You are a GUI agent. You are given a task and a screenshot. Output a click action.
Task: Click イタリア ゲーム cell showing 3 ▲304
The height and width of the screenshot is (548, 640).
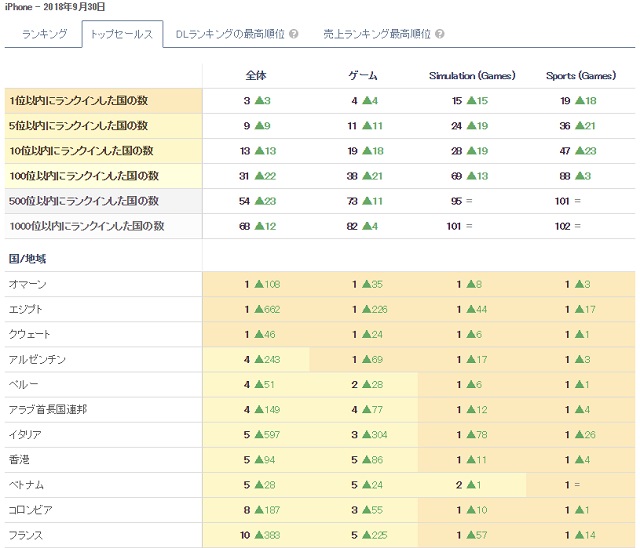(x=364, y=435)
